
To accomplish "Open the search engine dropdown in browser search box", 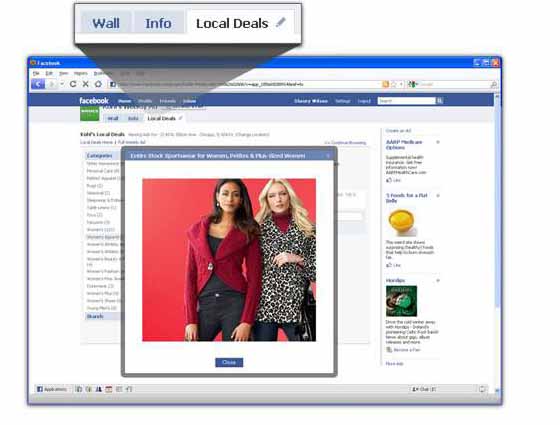I will 413,84.
